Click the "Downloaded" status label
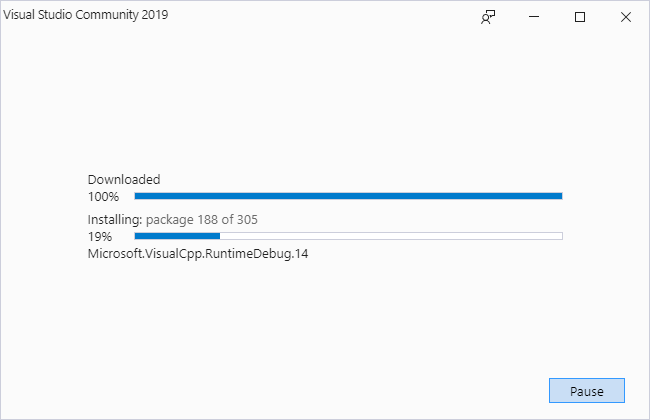650x420 pixels. [124, 180]
